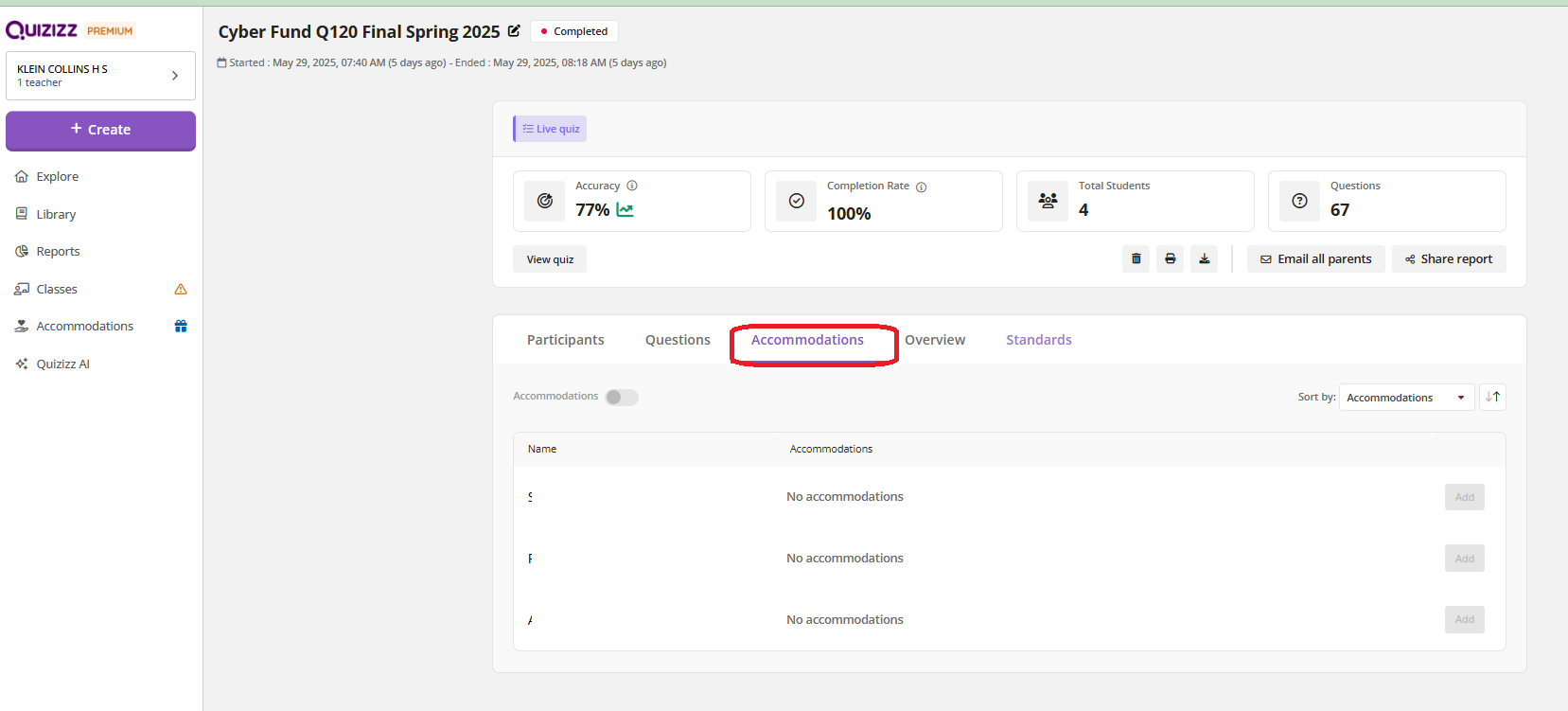
Task: Click the edit pencil icon beside quiz title
Action: click(514, 31)
